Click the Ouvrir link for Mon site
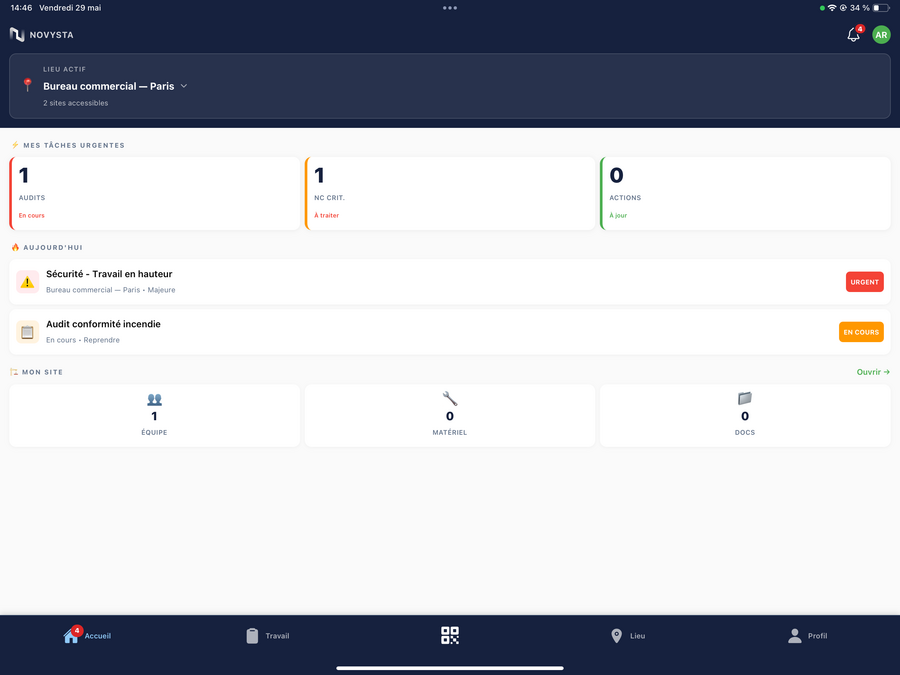Viewport: 900px width, 675px height. click(873, 372)
